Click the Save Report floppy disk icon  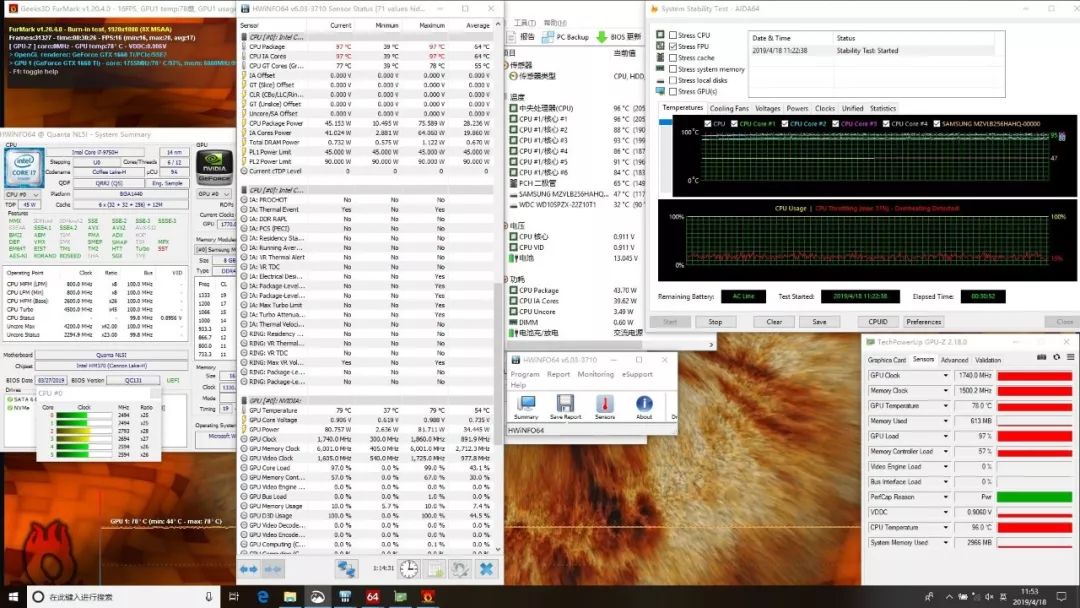565,405
